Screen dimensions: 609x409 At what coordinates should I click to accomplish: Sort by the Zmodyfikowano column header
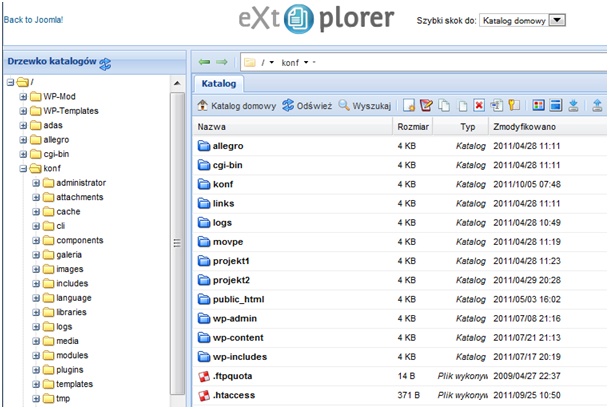[548, 127]
